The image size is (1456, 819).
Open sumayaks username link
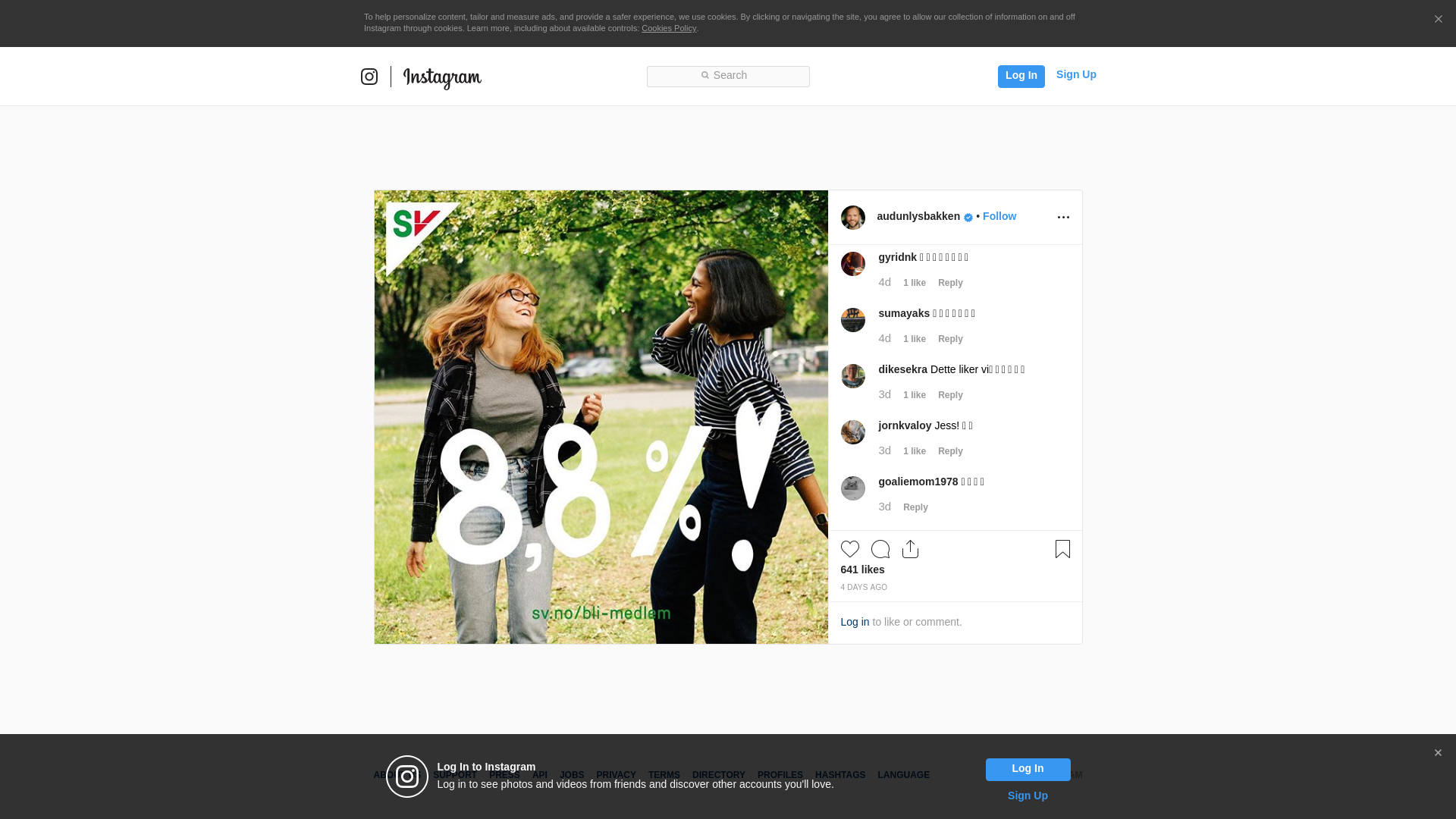(904, 313)
